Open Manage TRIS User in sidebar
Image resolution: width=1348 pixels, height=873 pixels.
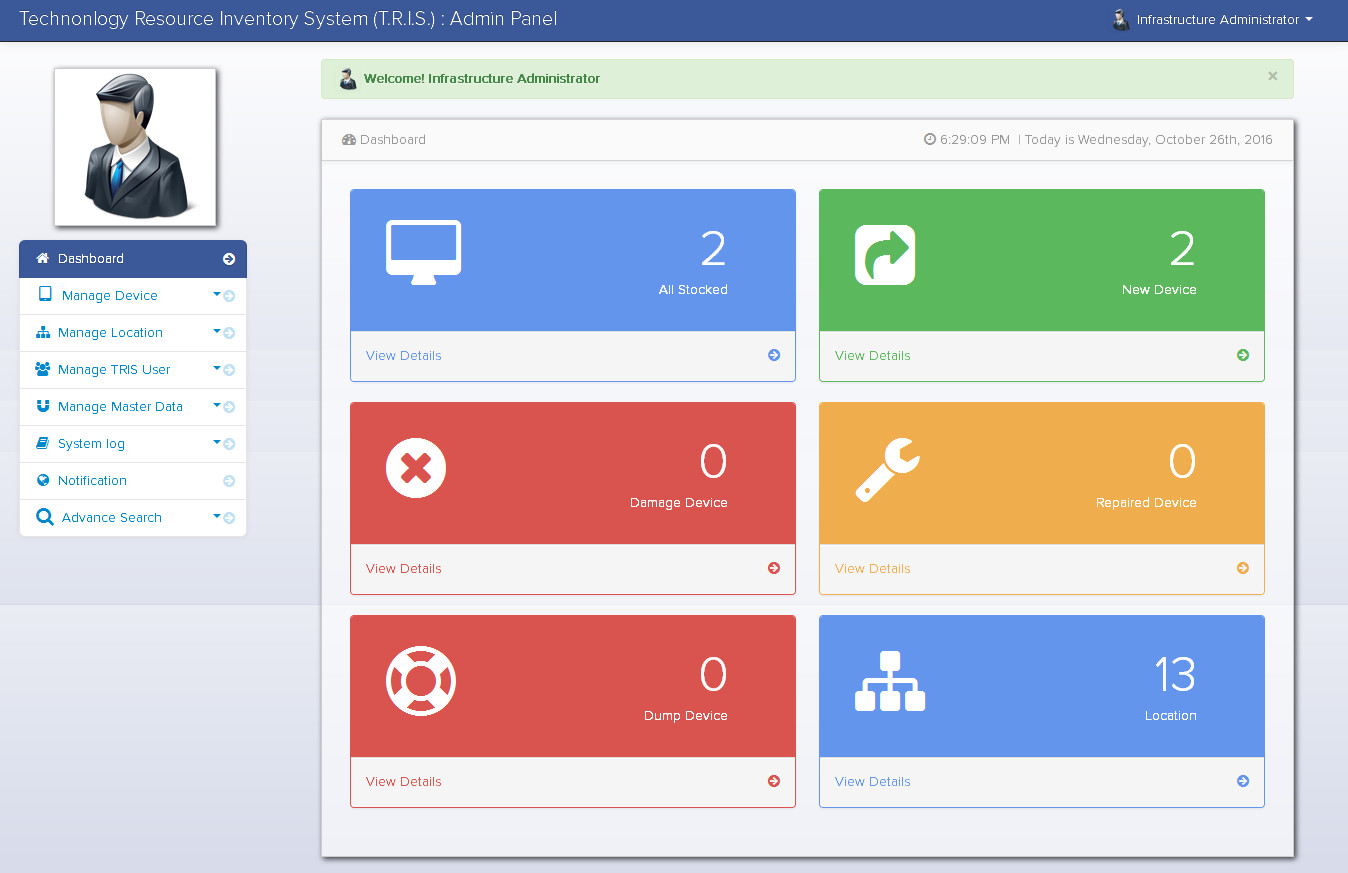[114, 370]
